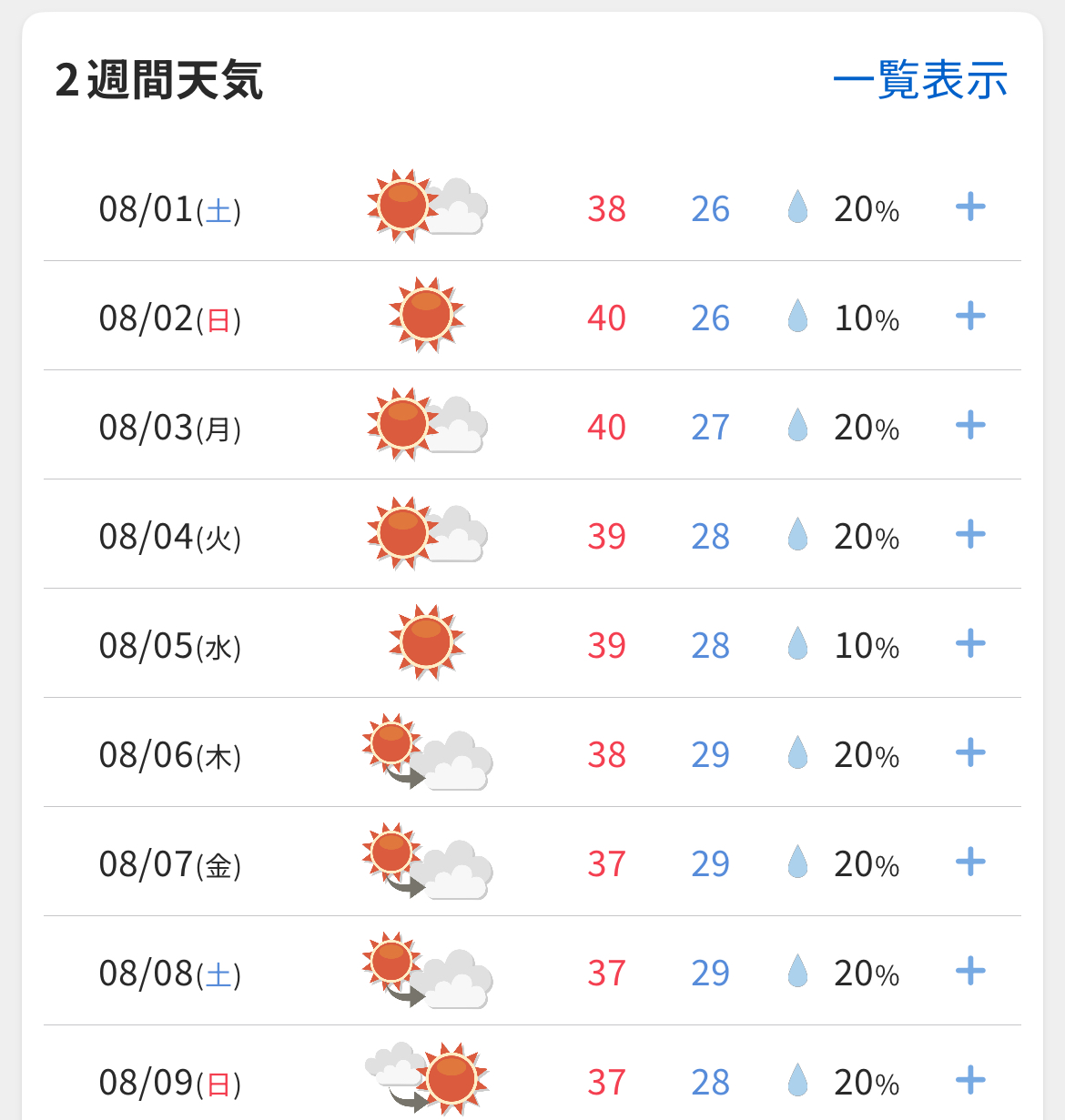1065x1120 pixels.
Task: Expand the 08/06 forecast plus button
Action: tap(970, 752)
